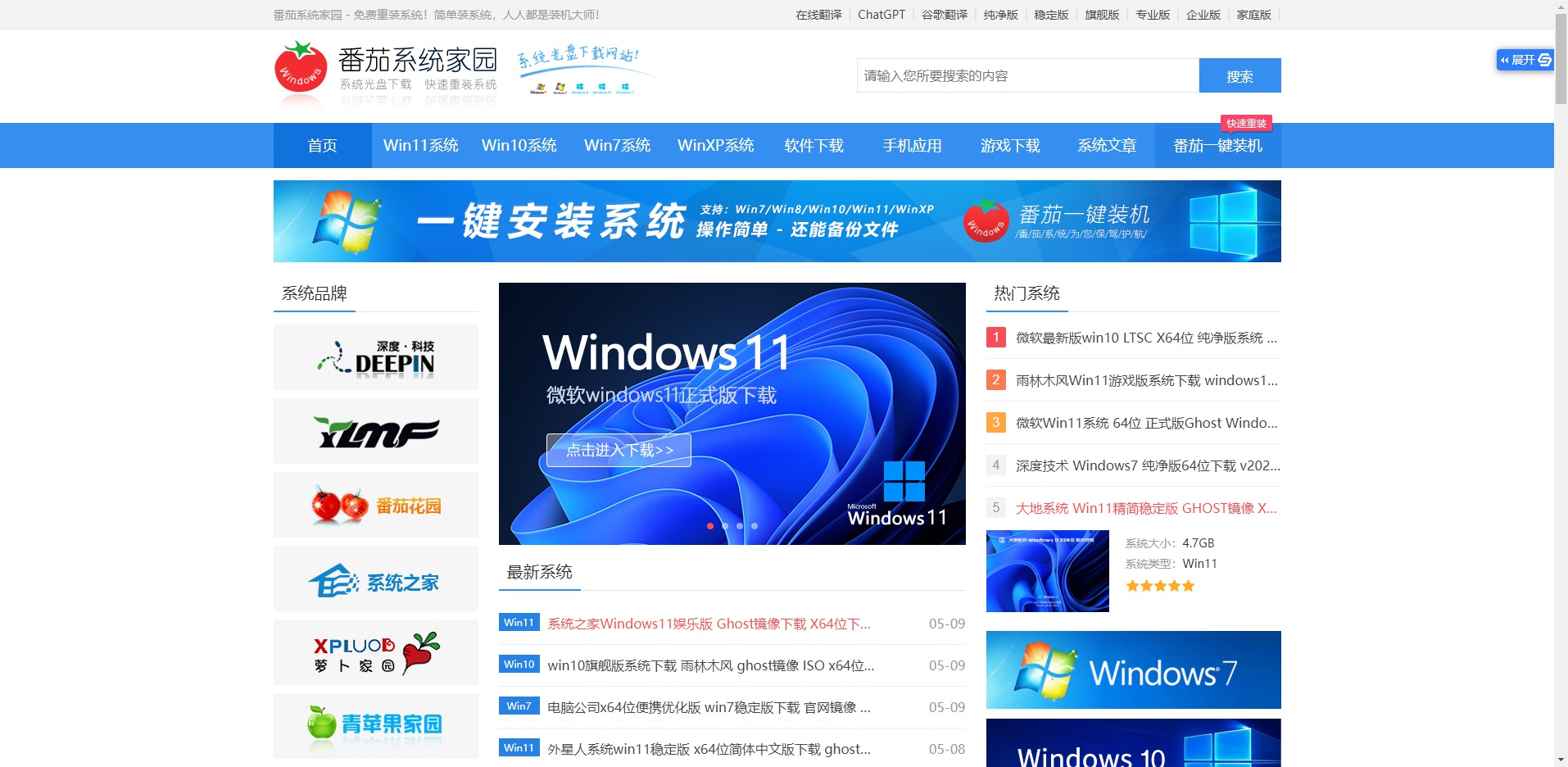Click the 番茄一键装机 nav with 快速重装 badge
This screenshot has height=767, width=1568.
point(1217,145)
